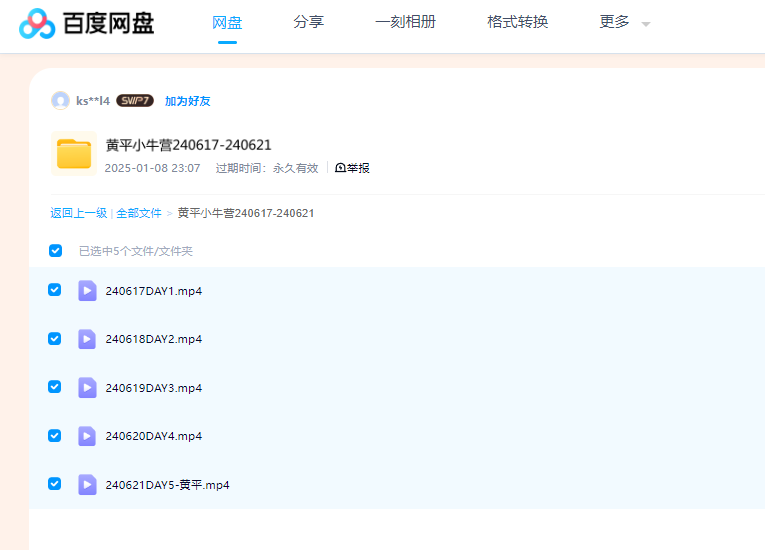This screenshot has height=550, width=765.
Task: Switch to the 网盘 tab
Action: click(x=227, y=22)
